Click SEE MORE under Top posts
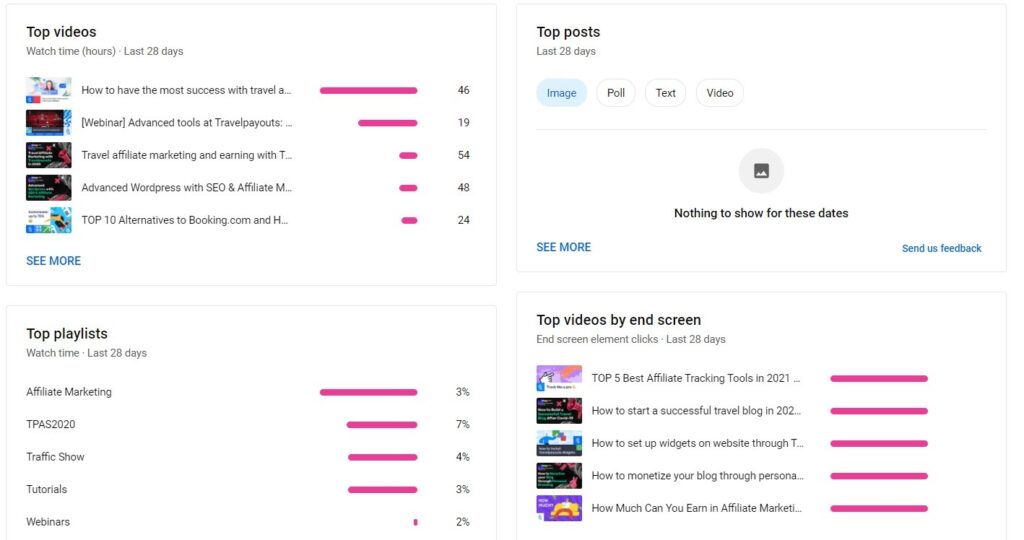1024x540 pixels. click(564, 247)
